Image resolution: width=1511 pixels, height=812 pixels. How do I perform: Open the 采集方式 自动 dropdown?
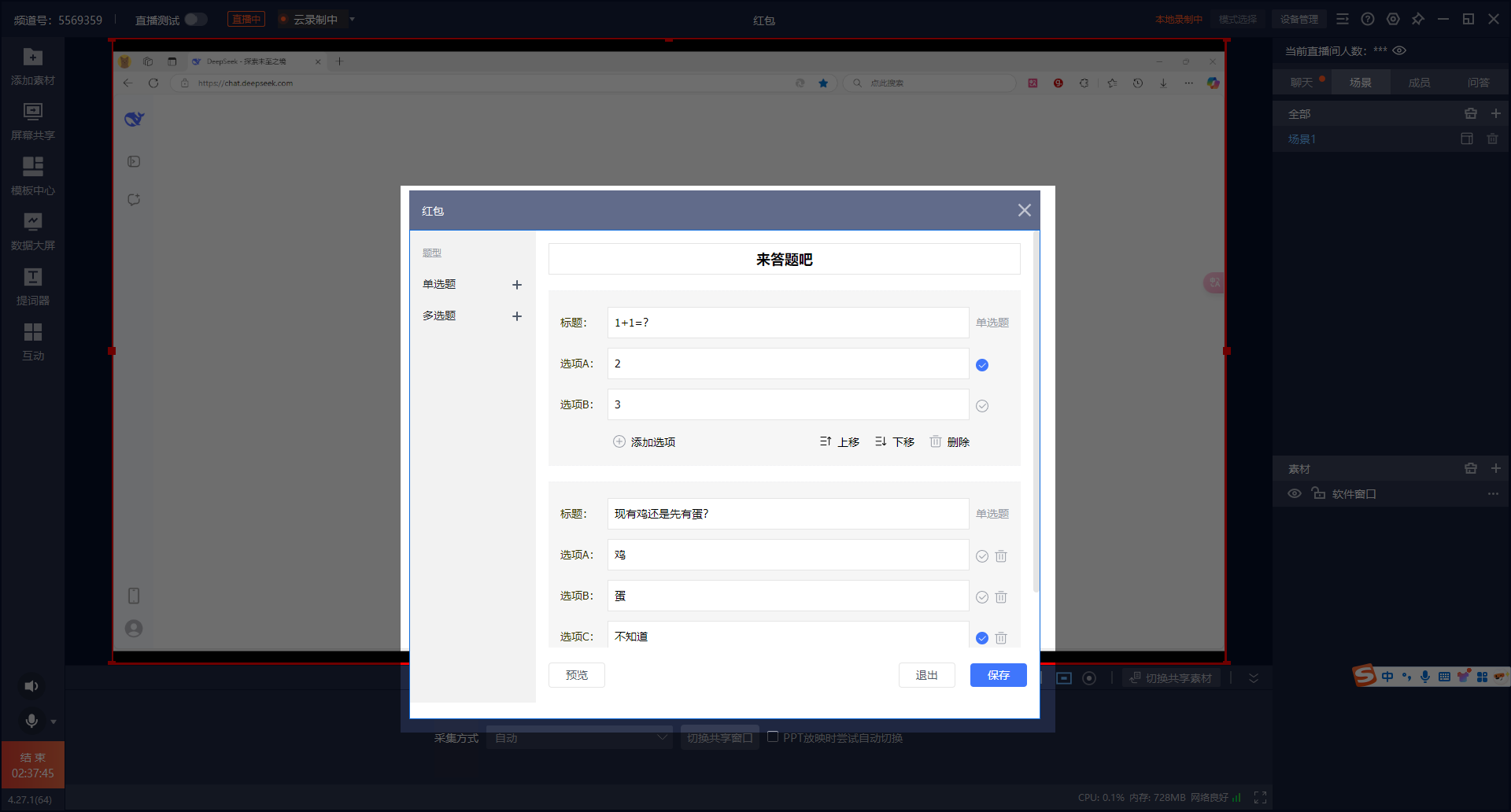(x=579, y=738)
